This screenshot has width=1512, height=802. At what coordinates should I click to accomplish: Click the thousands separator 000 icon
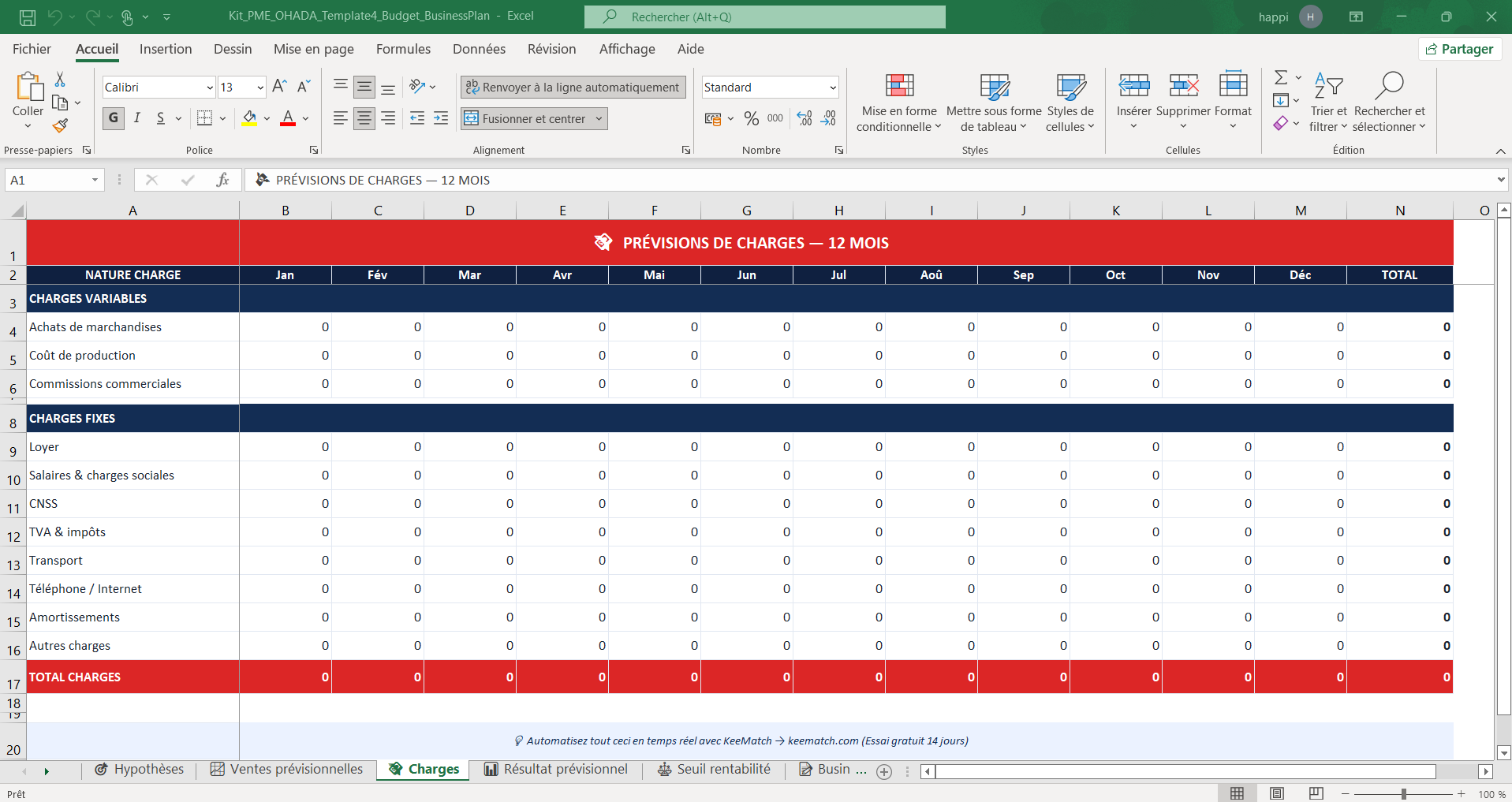pyautogui.click(x=775, y=118)
